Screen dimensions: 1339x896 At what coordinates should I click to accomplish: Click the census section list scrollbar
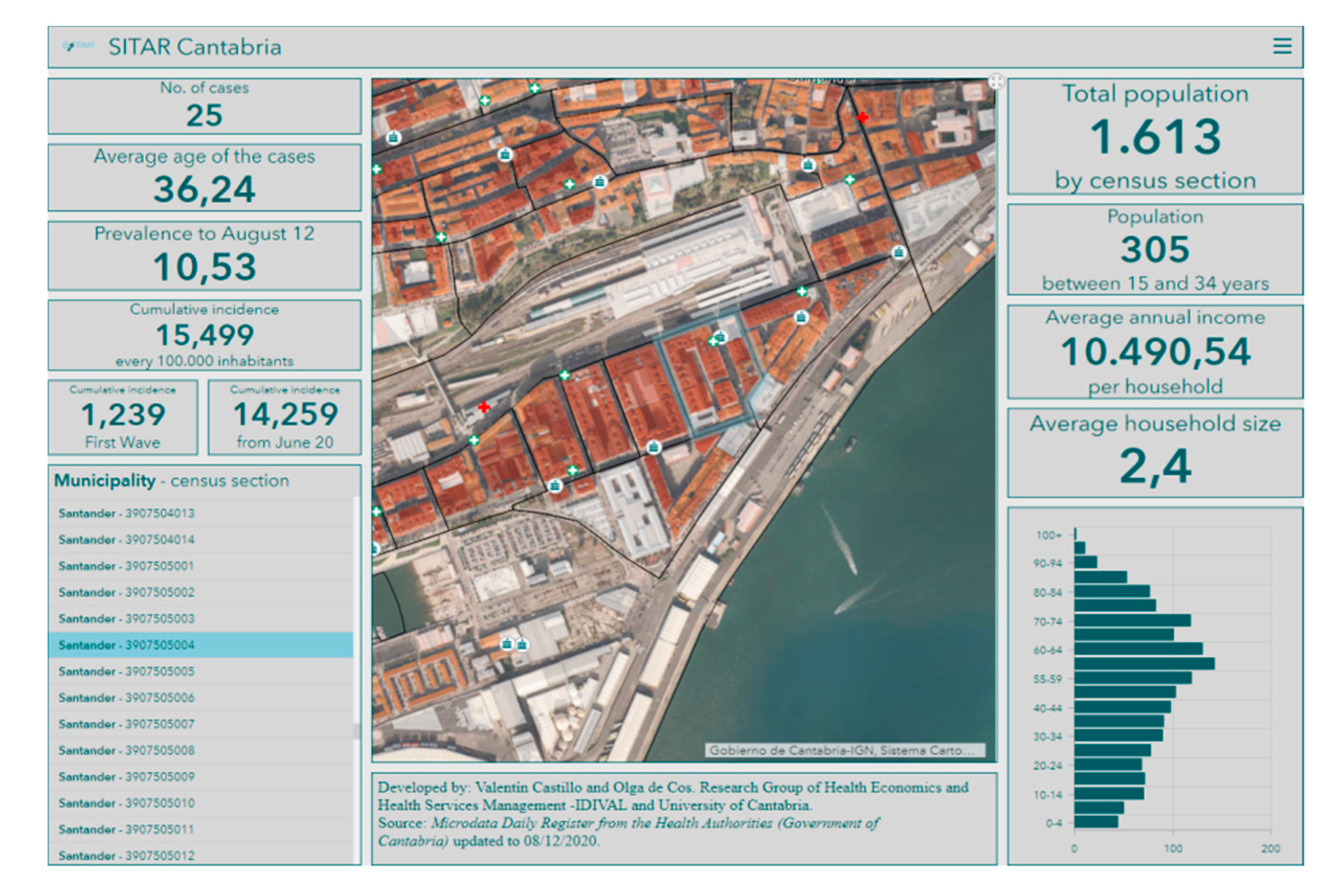(357, 730)
